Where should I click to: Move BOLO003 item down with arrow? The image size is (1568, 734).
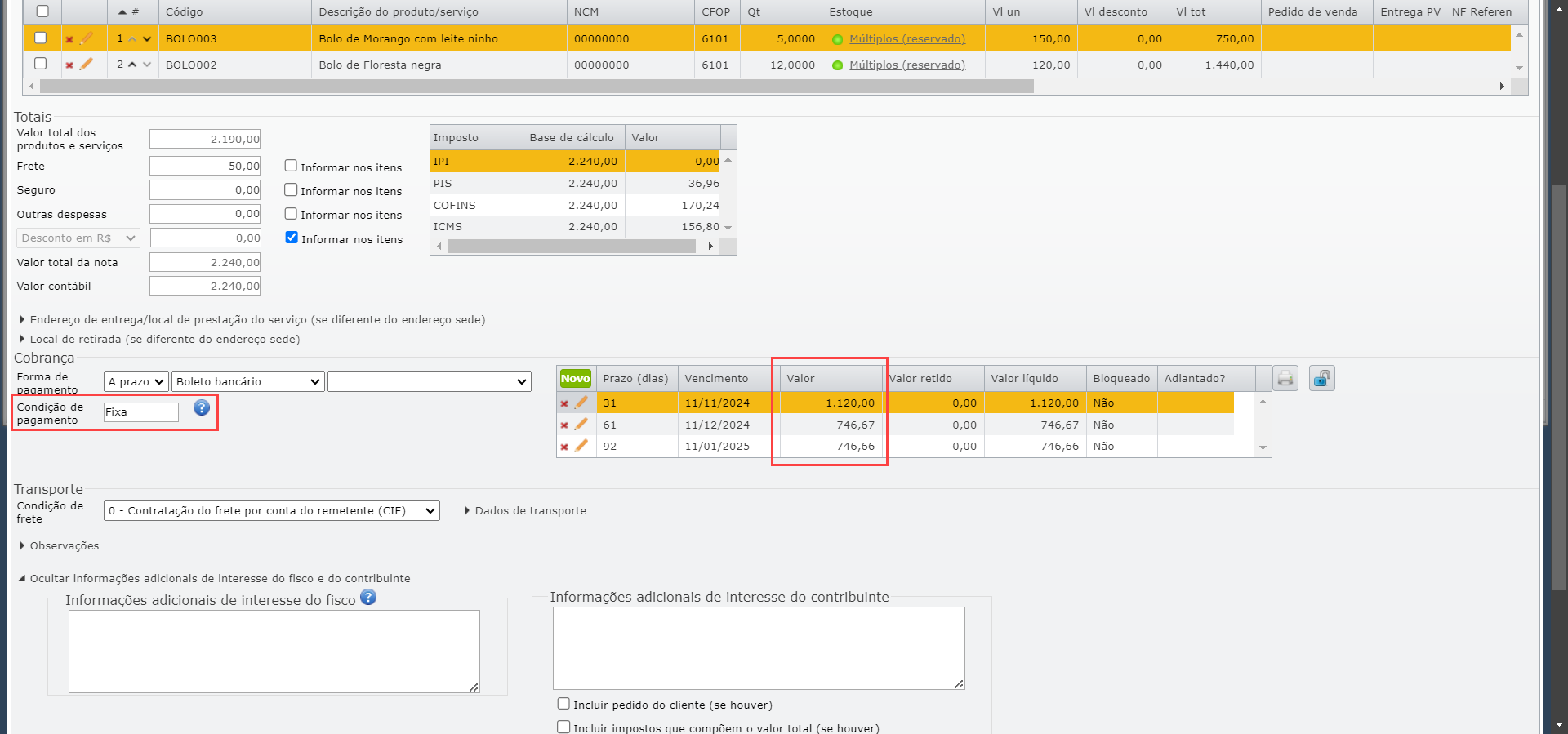147,38
